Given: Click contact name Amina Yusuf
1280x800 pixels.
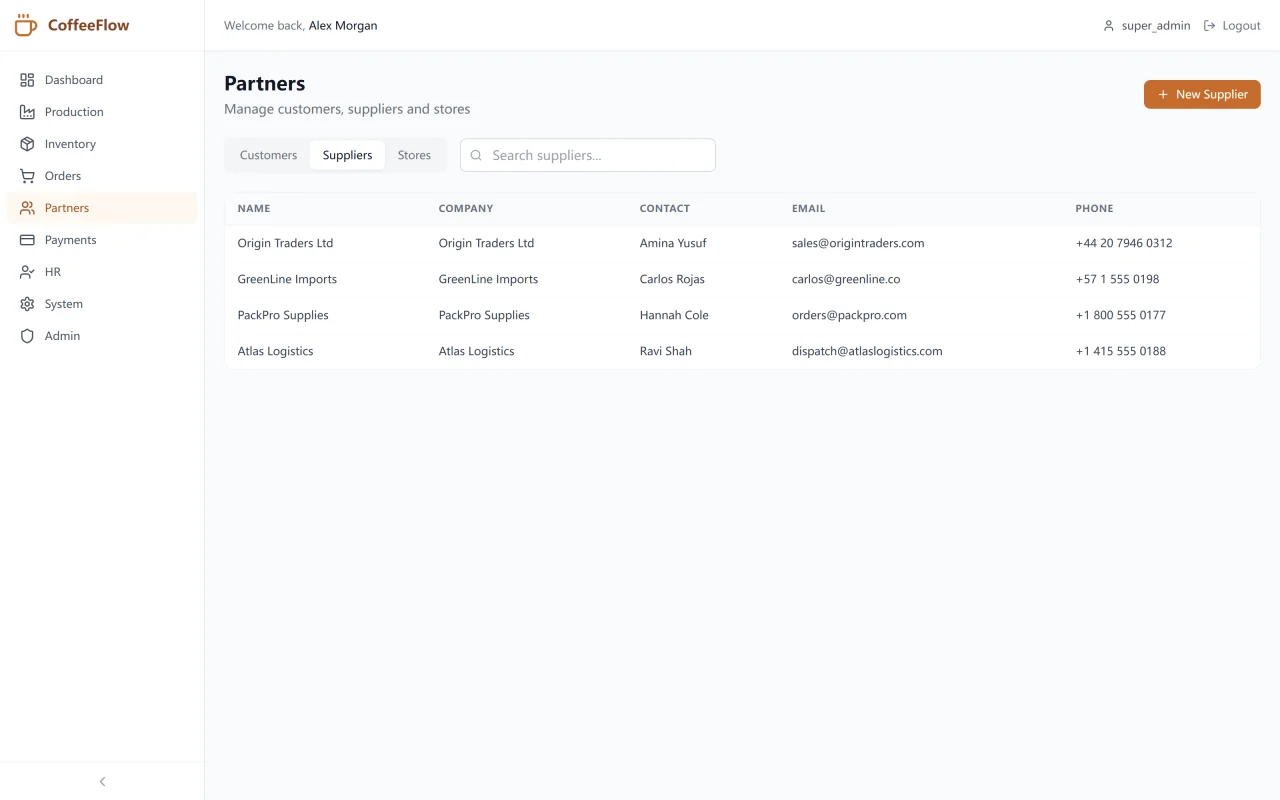Looking at the screenshot, I should click(x=673, y=243).
